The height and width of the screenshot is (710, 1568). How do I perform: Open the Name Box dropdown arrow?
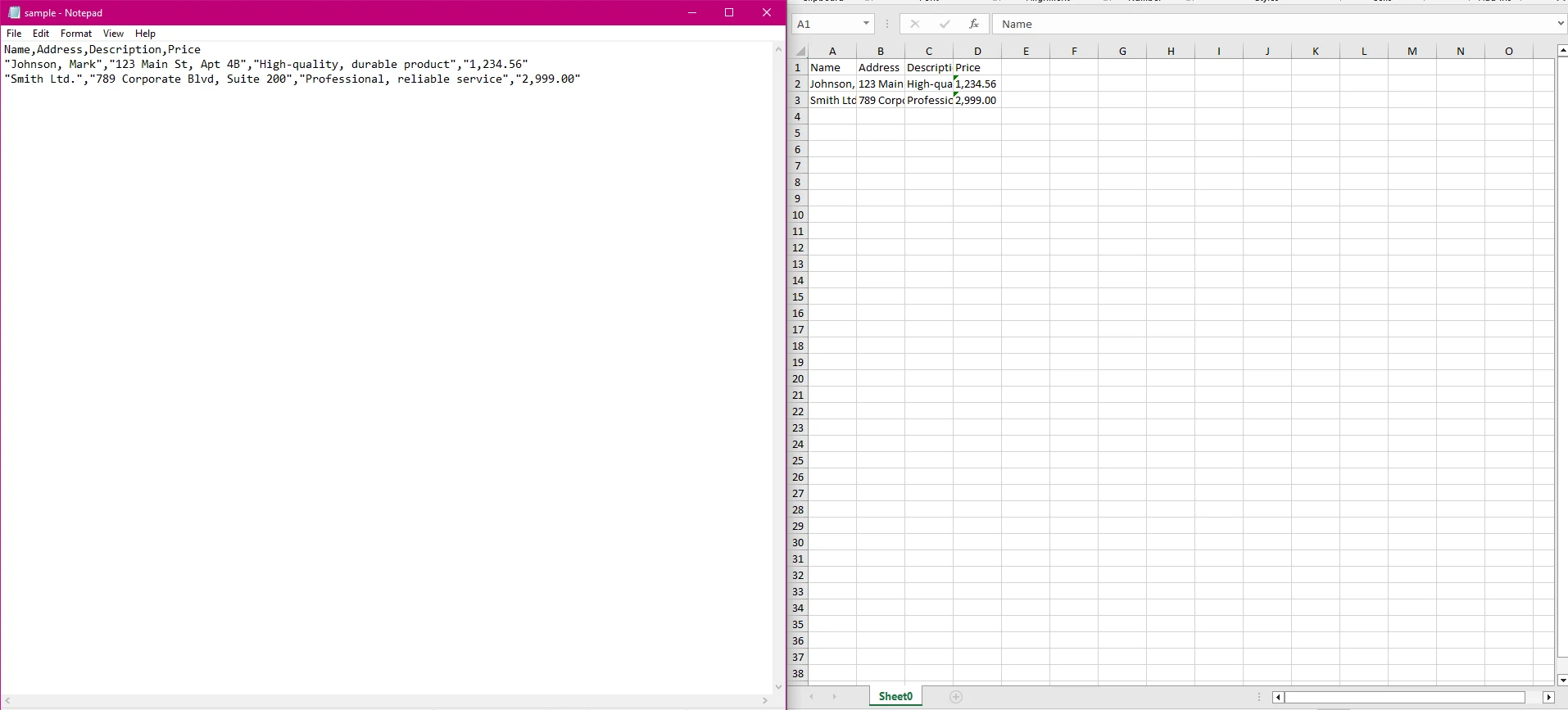[866, 24]
